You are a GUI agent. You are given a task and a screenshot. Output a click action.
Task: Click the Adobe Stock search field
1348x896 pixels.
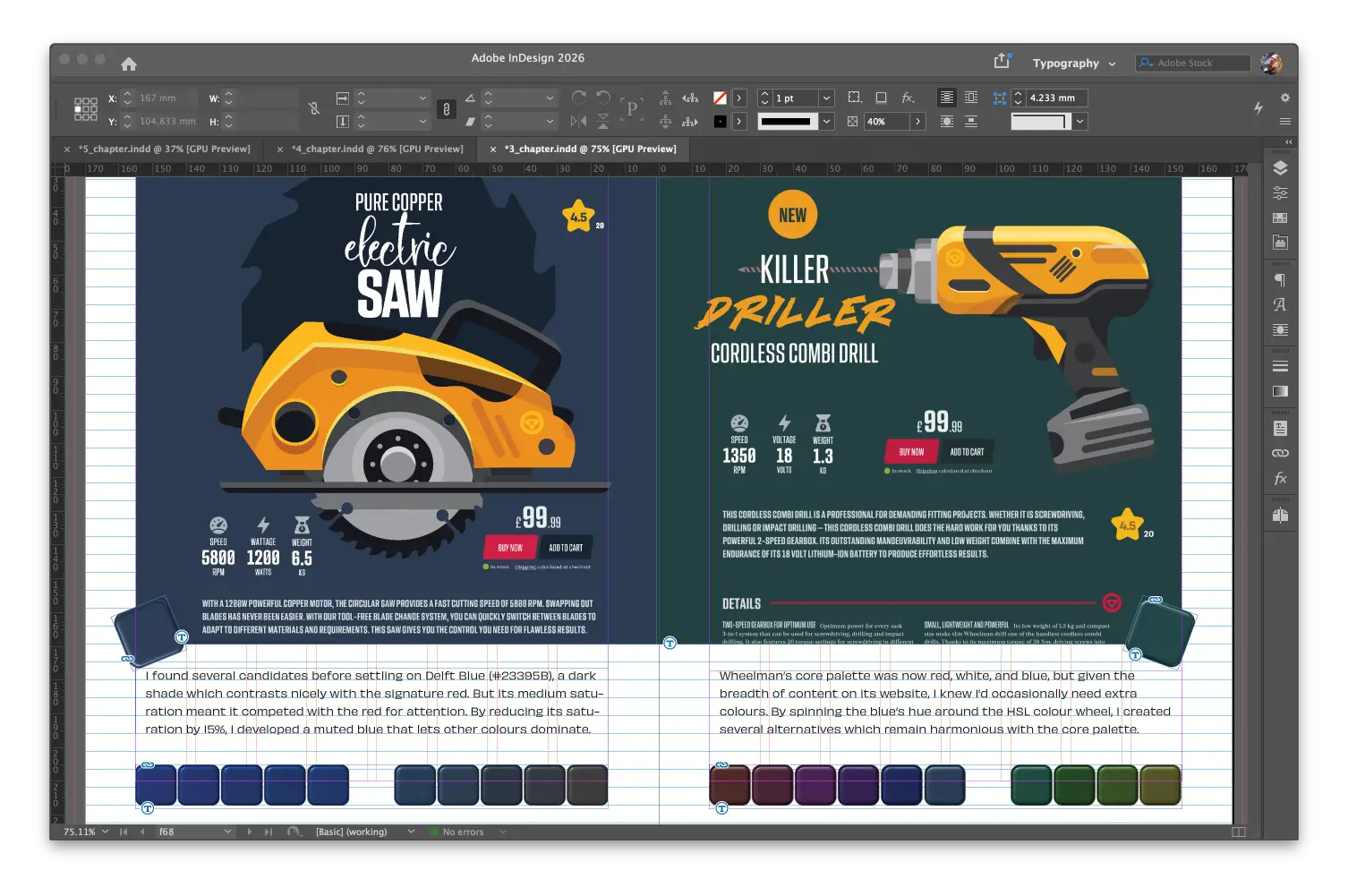pyautogui.click(x=1193, y=63)
